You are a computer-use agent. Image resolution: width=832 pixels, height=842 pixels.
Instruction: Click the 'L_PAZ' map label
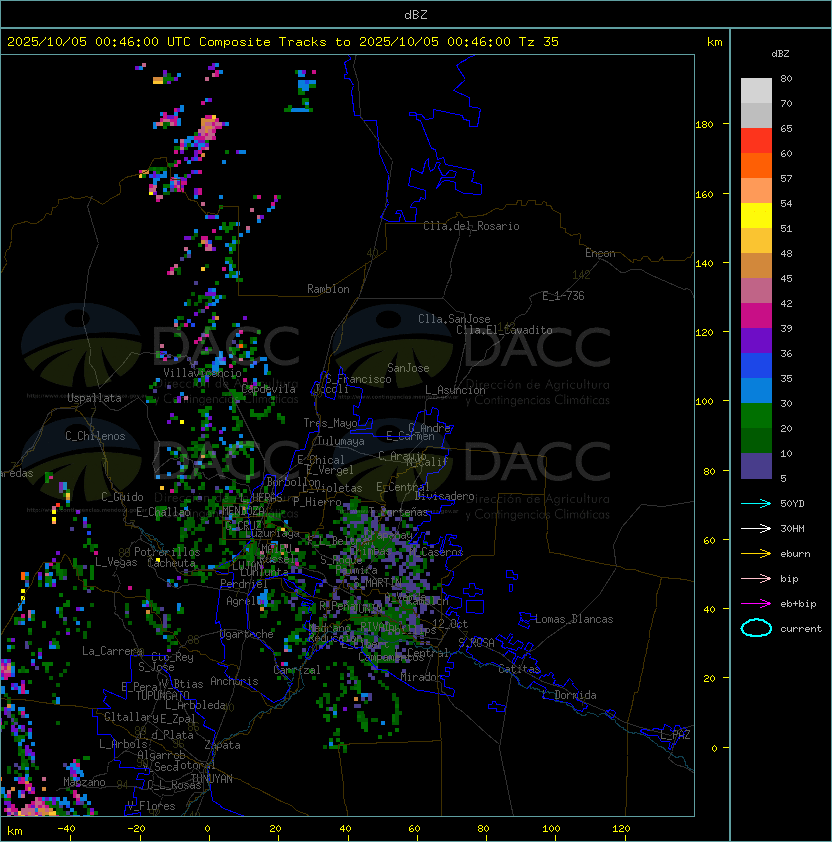(x=675, y=735)
